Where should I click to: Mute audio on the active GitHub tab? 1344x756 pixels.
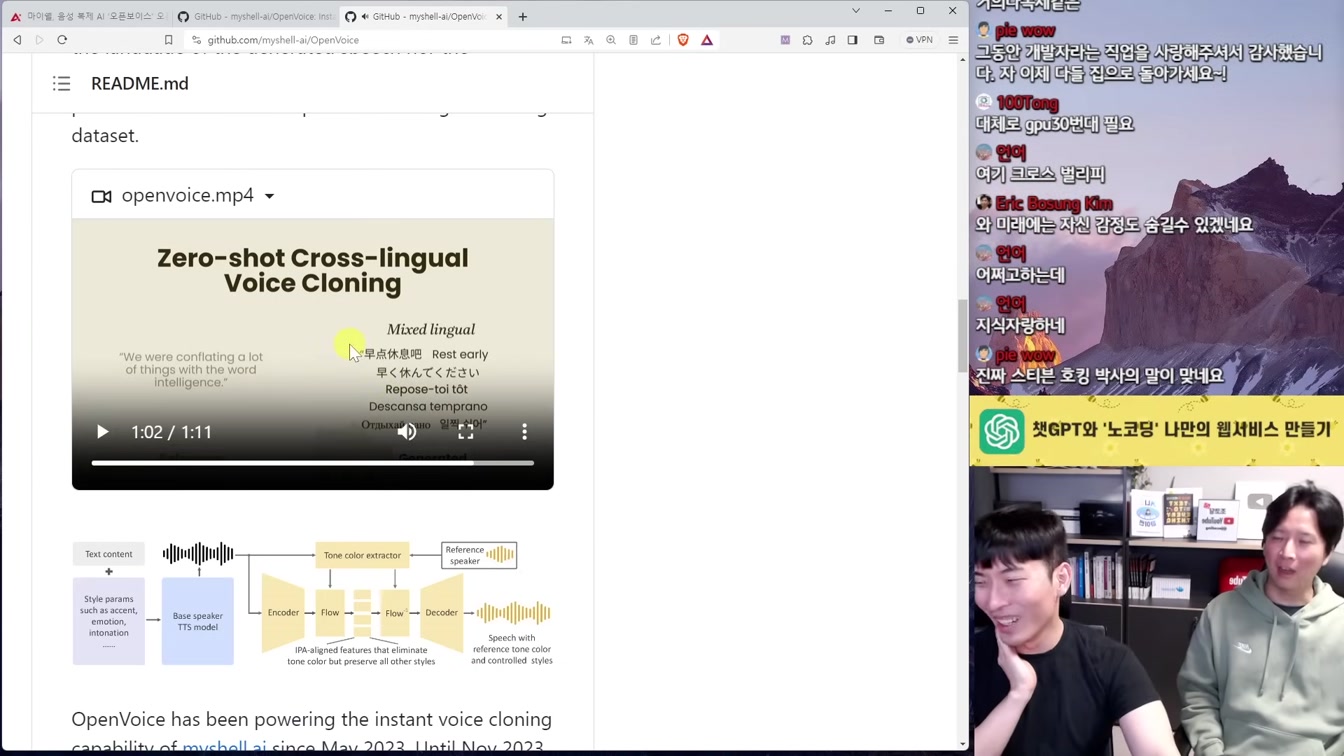(365, 16)
